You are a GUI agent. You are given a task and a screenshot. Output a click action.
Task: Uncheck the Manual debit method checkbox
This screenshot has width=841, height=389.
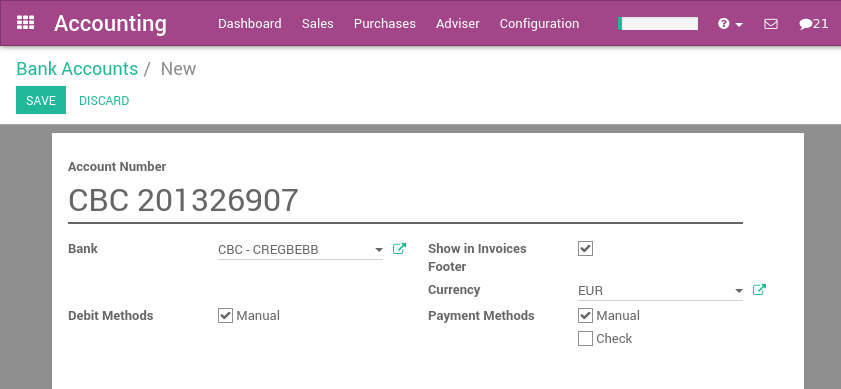pos(225,315)
